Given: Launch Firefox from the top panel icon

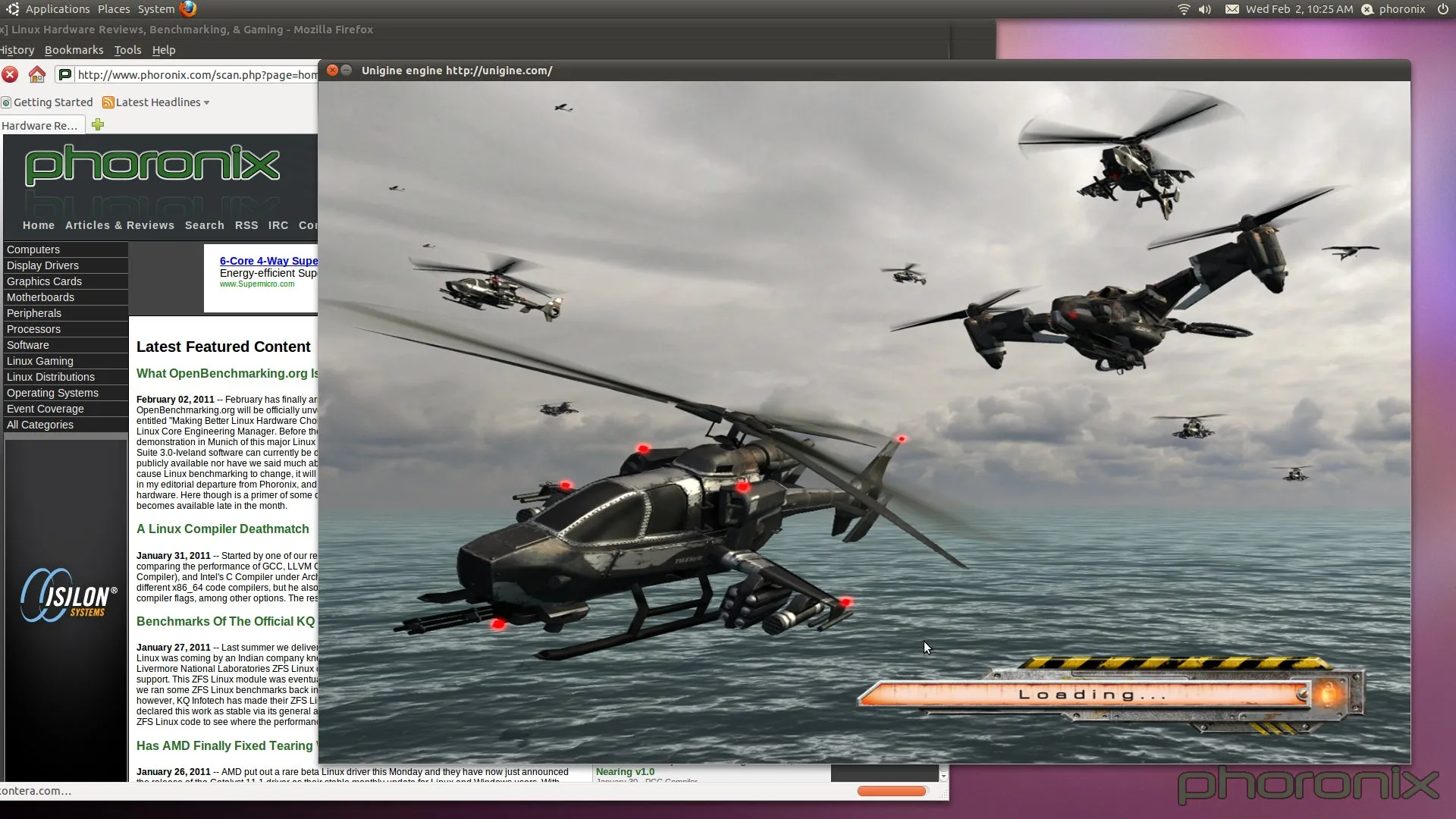Looking at the screenshot, I should tap(188, 9).
